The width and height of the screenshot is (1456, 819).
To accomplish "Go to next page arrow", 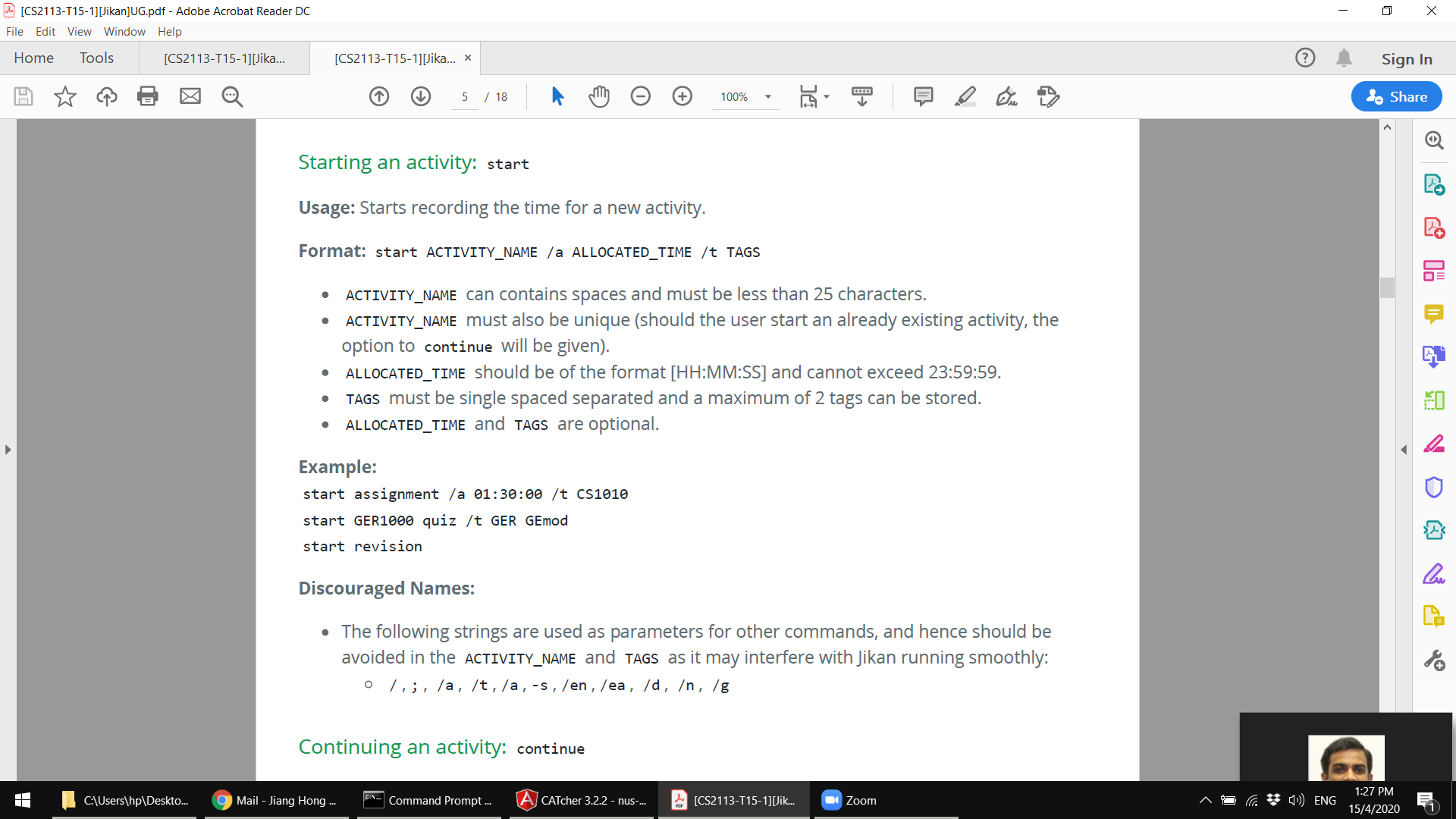I will pos(421,96).
